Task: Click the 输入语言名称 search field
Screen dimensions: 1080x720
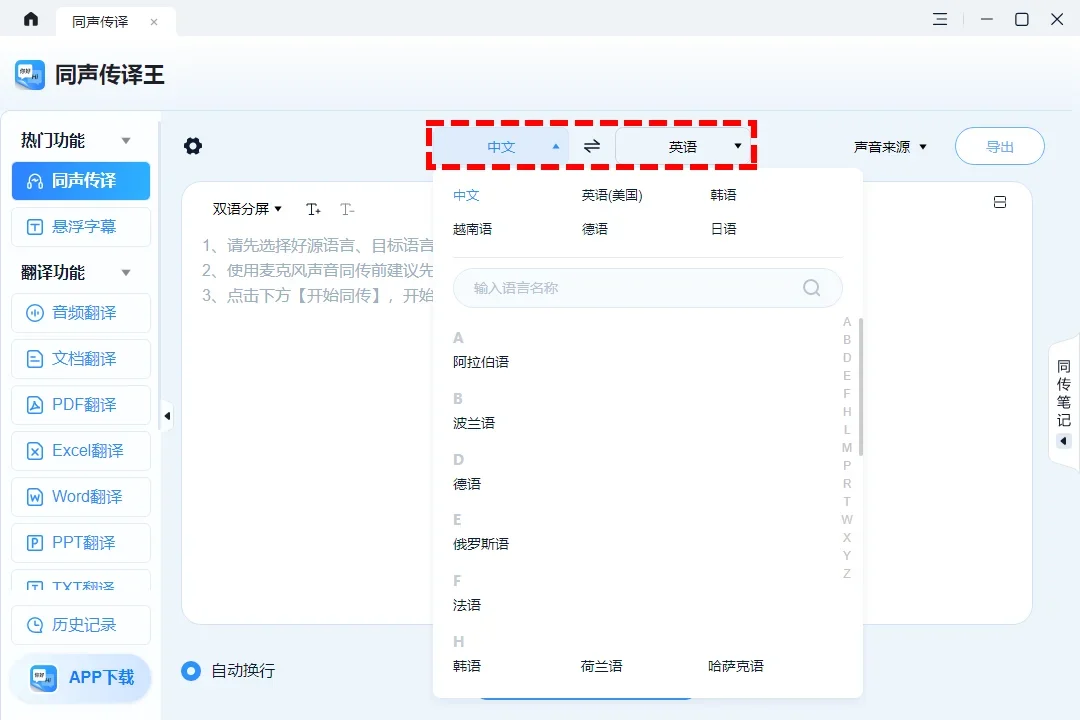Action: 647,287
